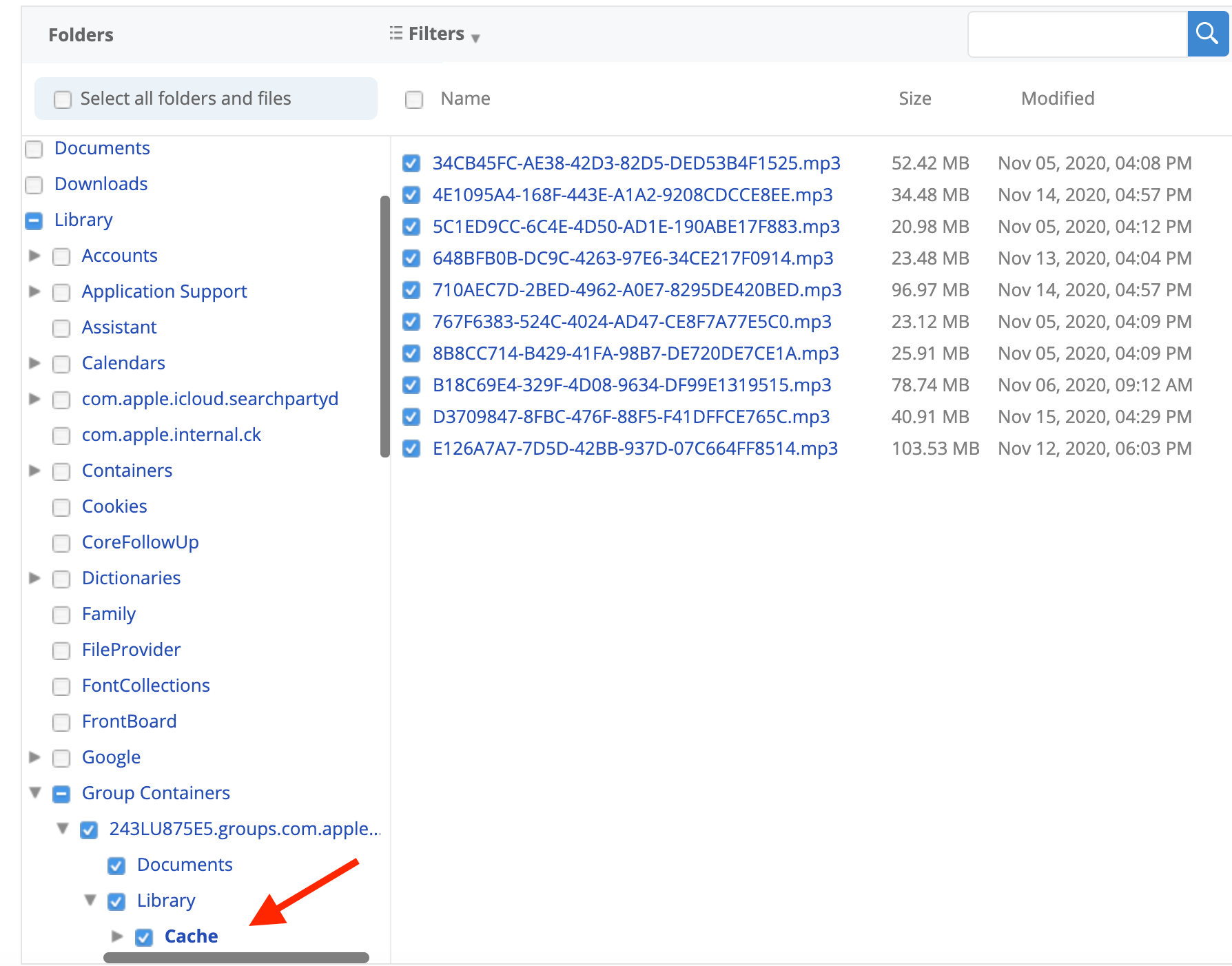This screenshot has height=966, width=1232.
Task: Expand the Accounts folder
Action: pyautogui.click(x=34, y=256)
